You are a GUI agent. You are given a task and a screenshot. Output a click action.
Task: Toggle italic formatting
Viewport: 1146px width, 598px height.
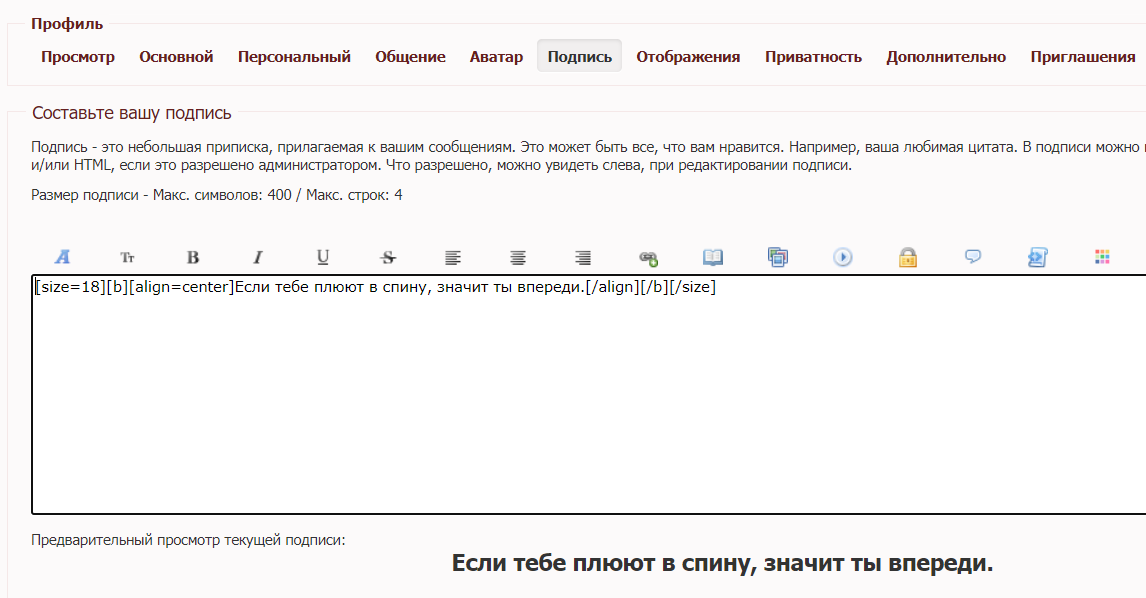click(x=257, y=257)
